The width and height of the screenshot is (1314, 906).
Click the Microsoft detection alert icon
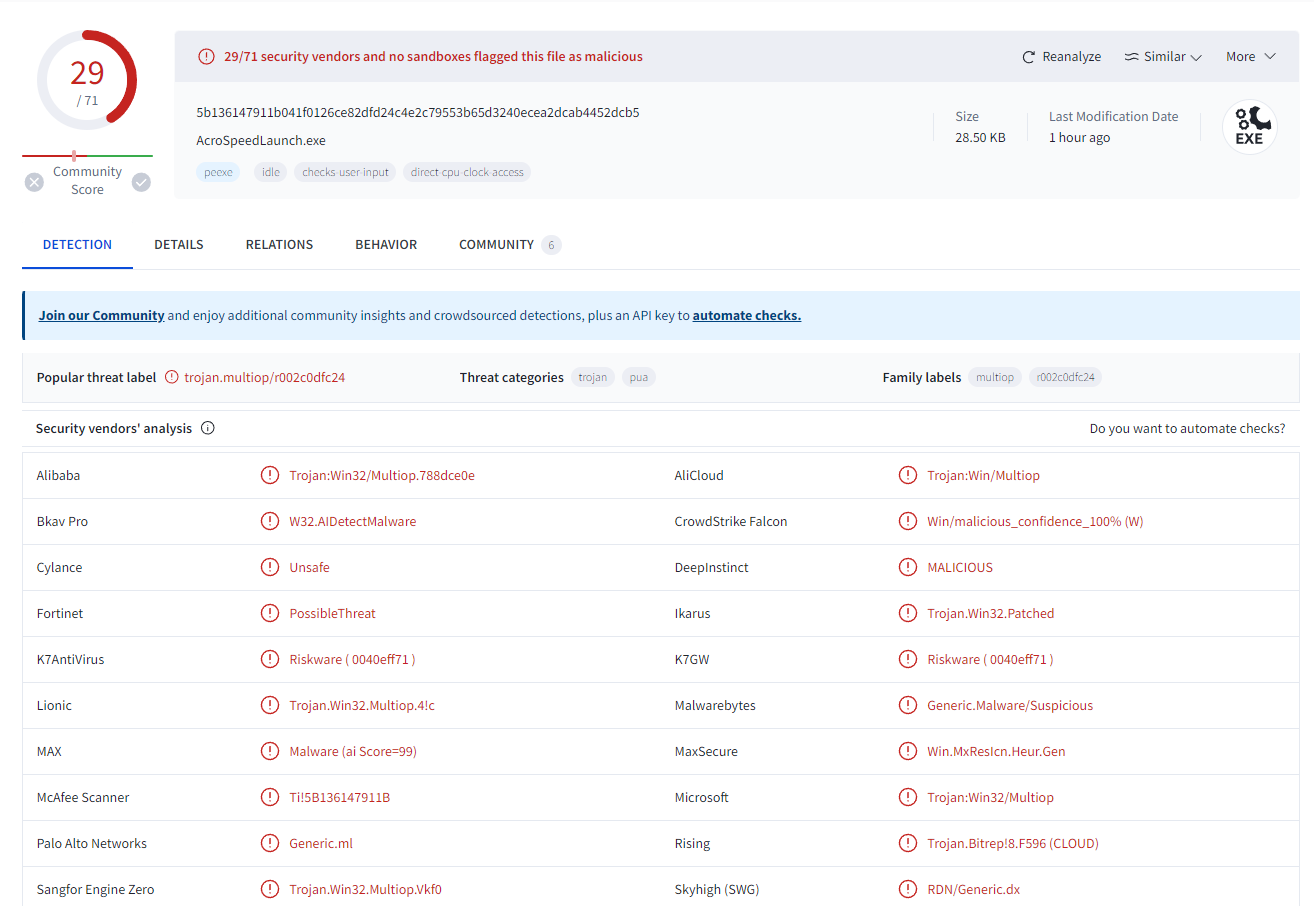pyautogui.click(x=908, y=797)
